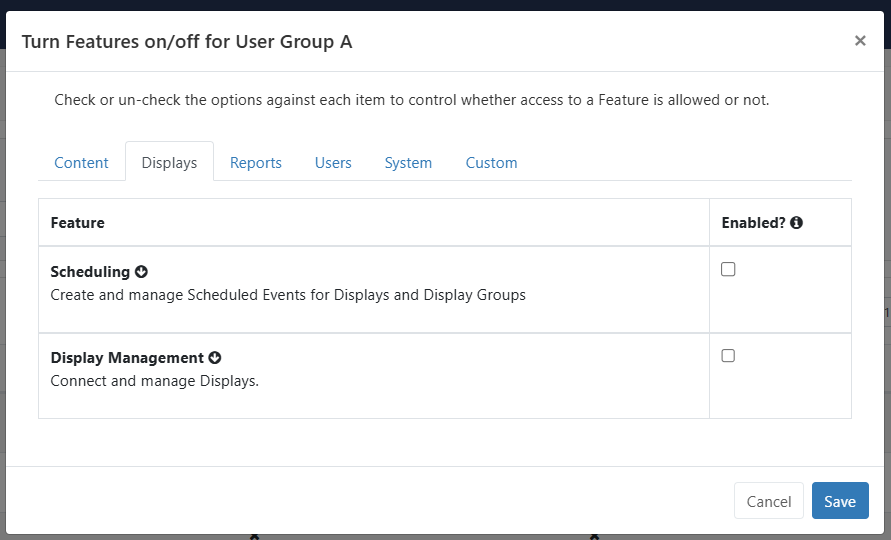This screenshot has height=540, width=891.
Task: Click the Display Management feature title
Action: pyautogui.click(x=127, y=358)
